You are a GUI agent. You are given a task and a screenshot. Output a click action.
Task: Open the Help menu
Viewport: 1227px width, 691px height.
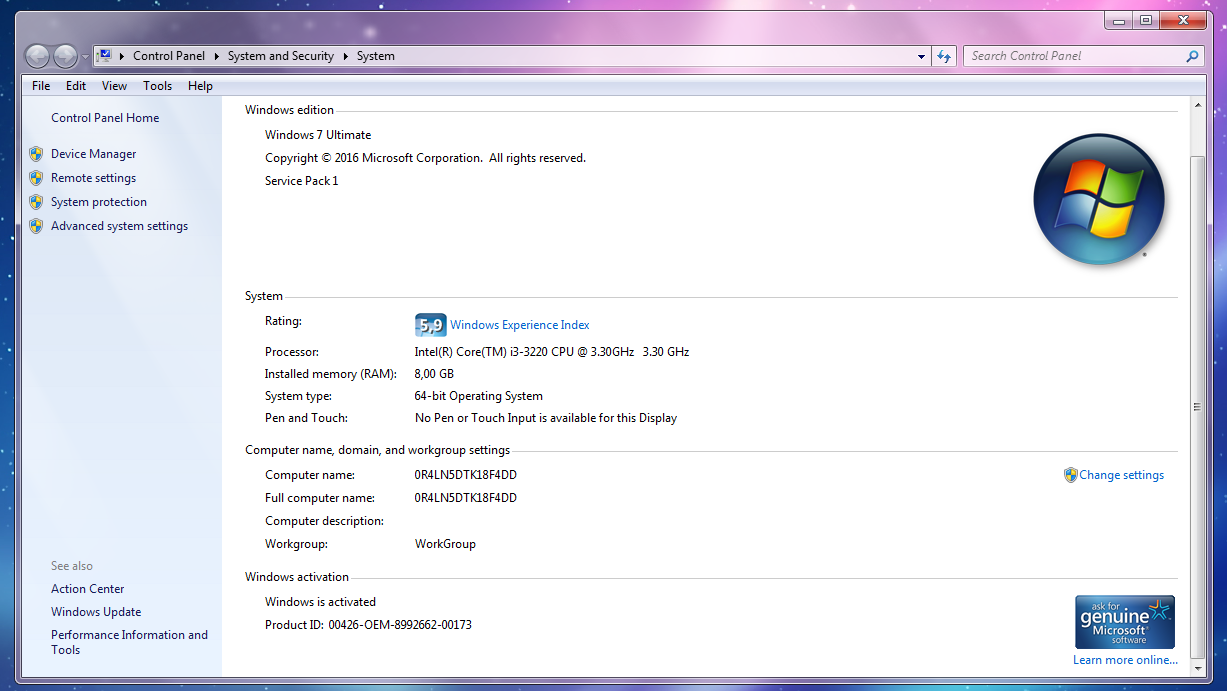coord(200,86)
